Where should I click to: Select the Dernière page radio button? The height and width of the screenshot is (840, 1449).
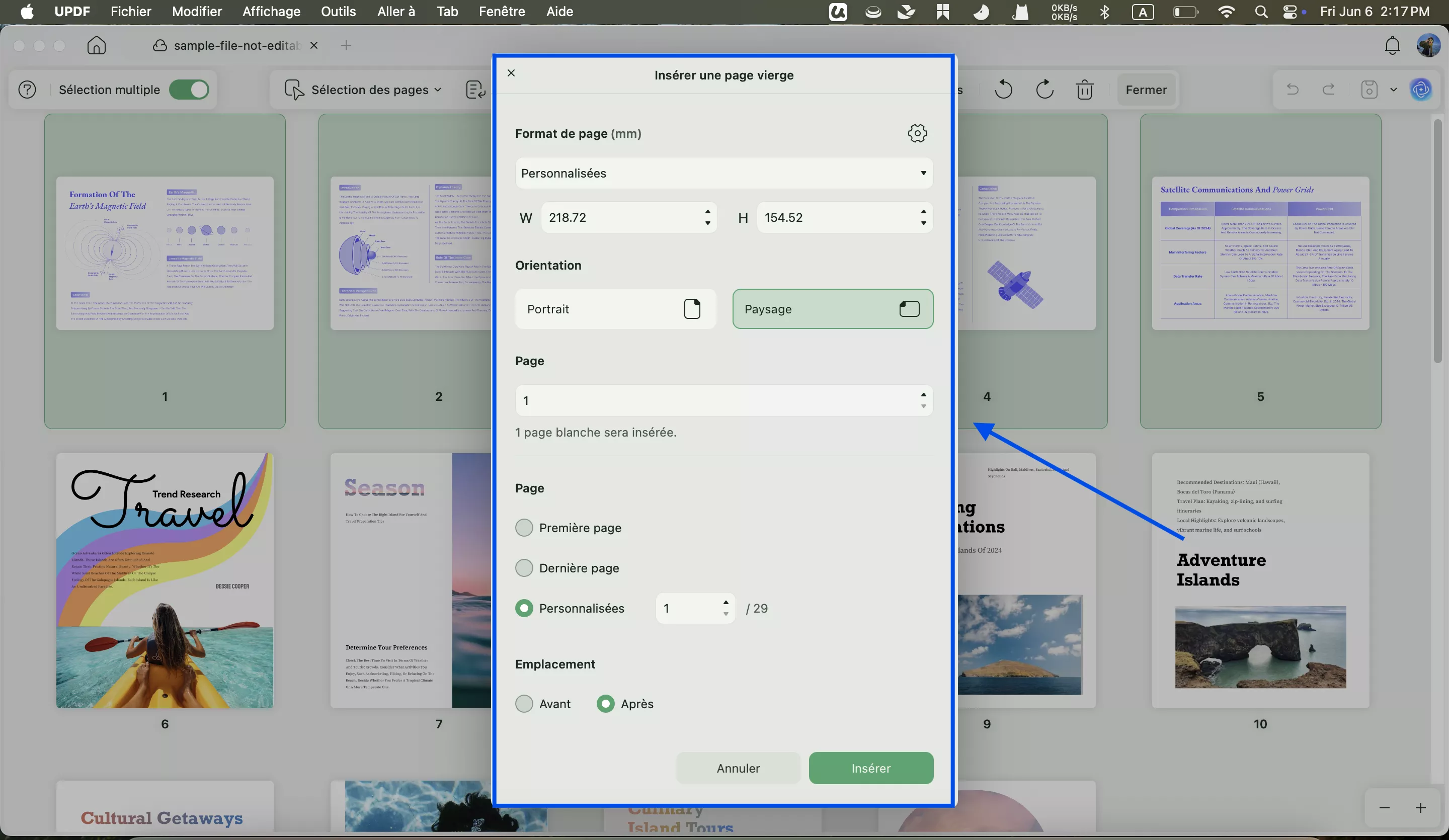(x=524, y=568)
